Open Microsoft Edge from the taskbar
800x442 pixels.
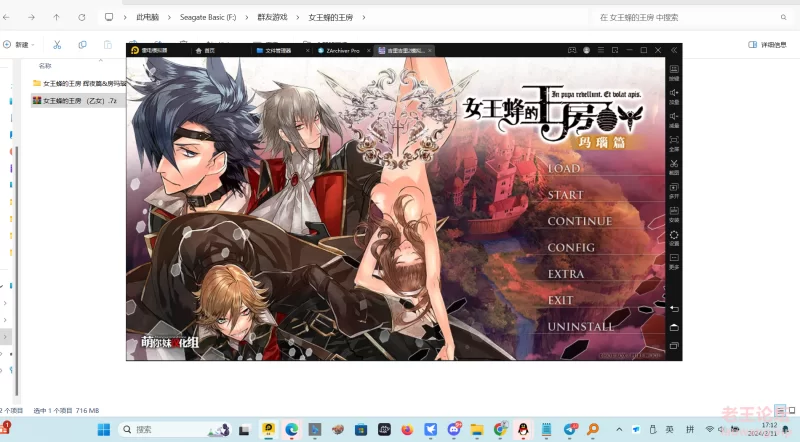(291, 430)
